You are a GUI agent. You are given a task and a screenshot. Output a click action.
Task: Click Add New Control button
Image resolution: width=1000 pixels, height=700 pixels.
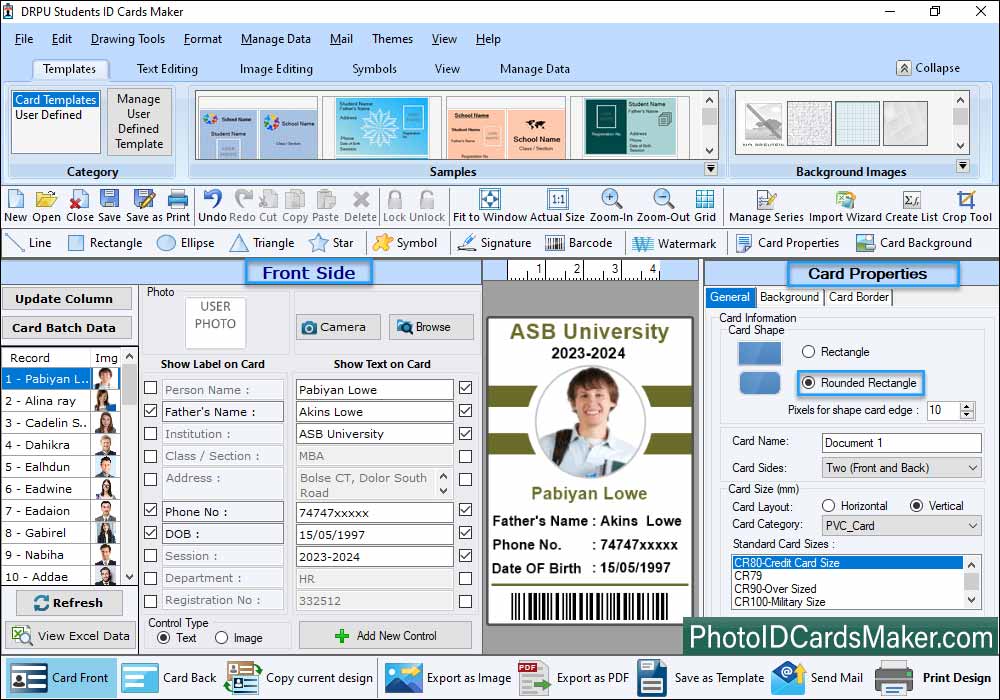click(385, 636)
